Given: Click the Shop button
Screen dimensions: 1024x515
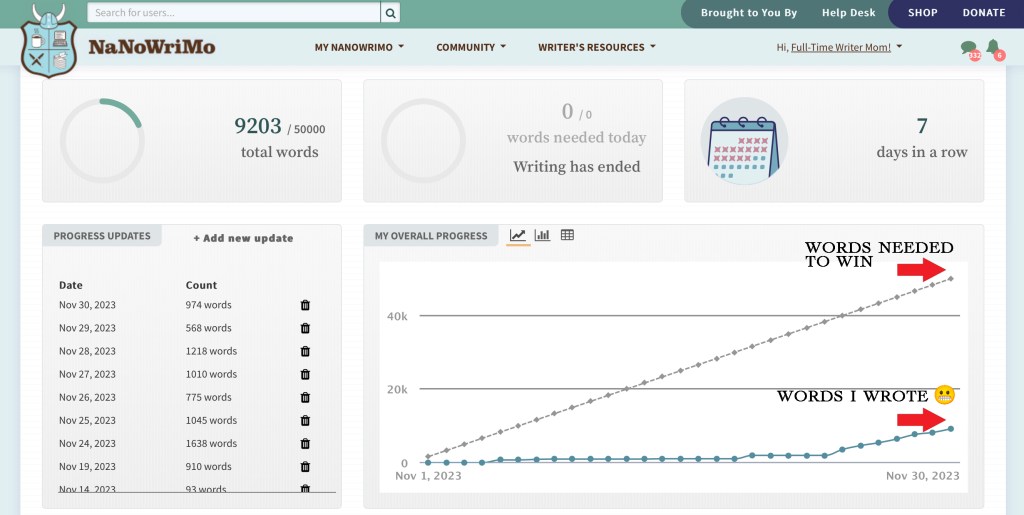Looking at the screenshot, I should (922, 13).
